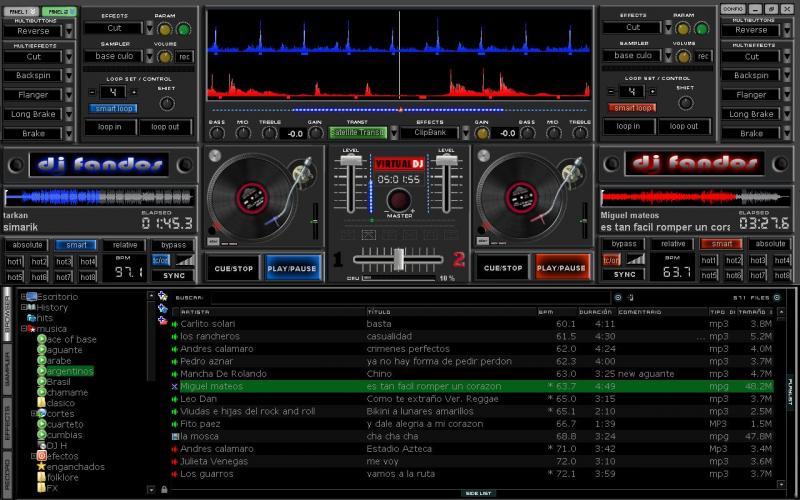Click the crossfader slider handle
Screen dimensions: 800x500
coord(398,259)
